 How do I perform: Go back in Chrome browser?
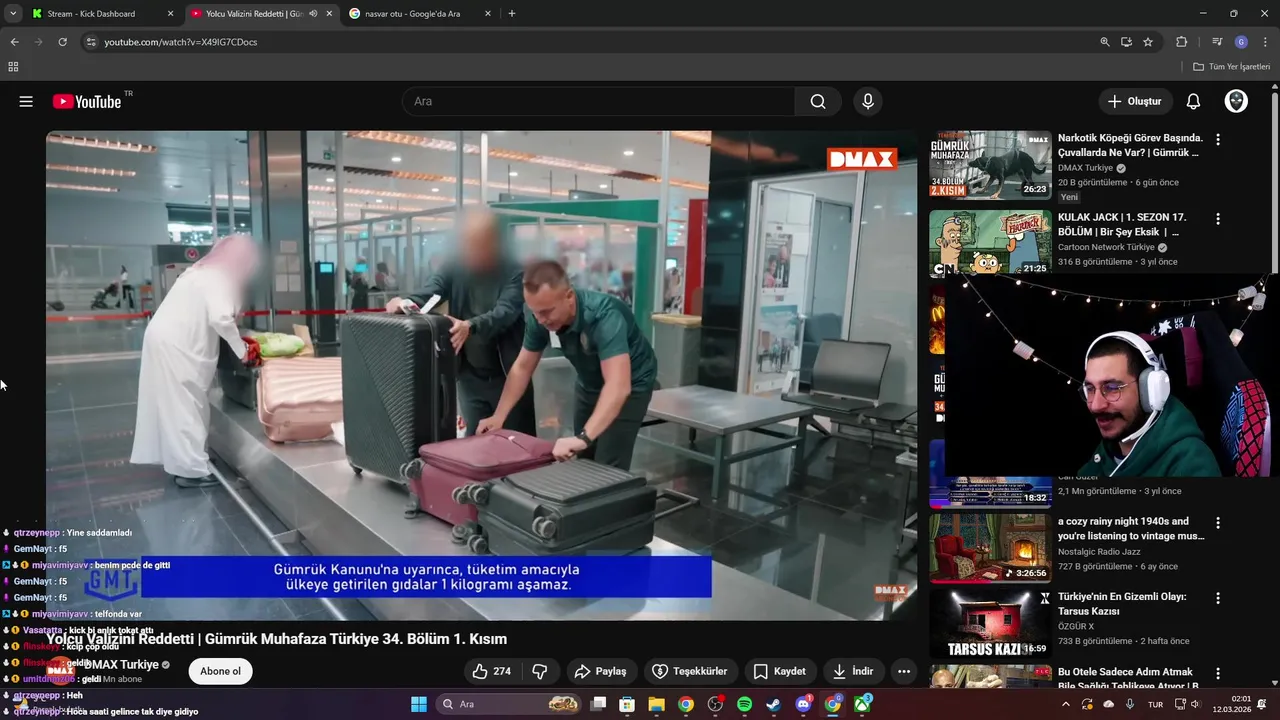(14, 42)
